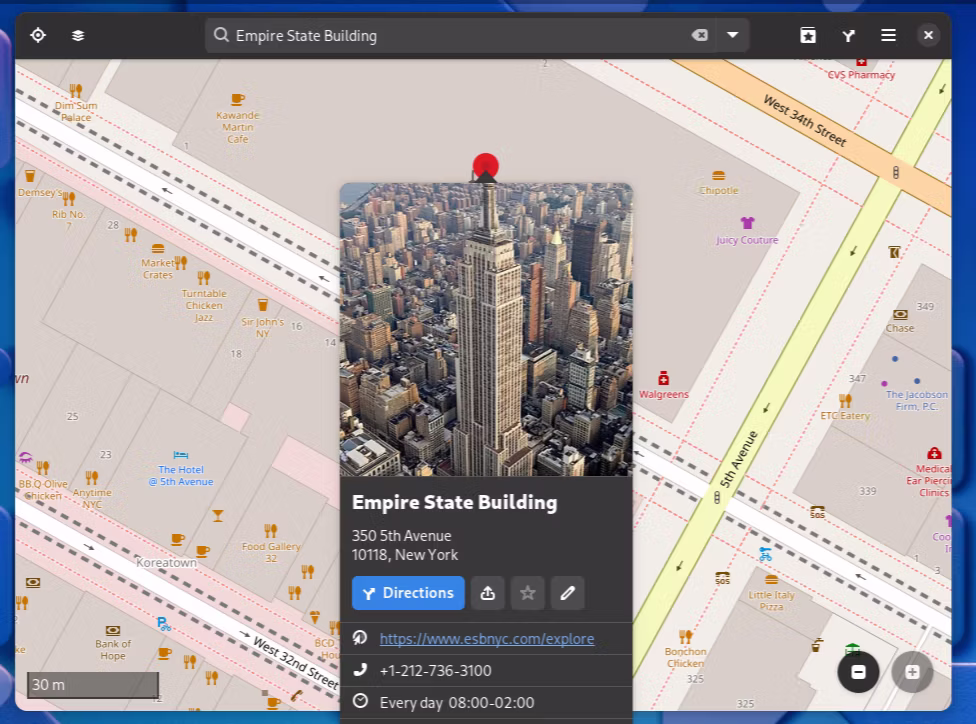Expand the search results dropdown arrow
This screenshot has height=724, width=976.
[x=732, y=35]
